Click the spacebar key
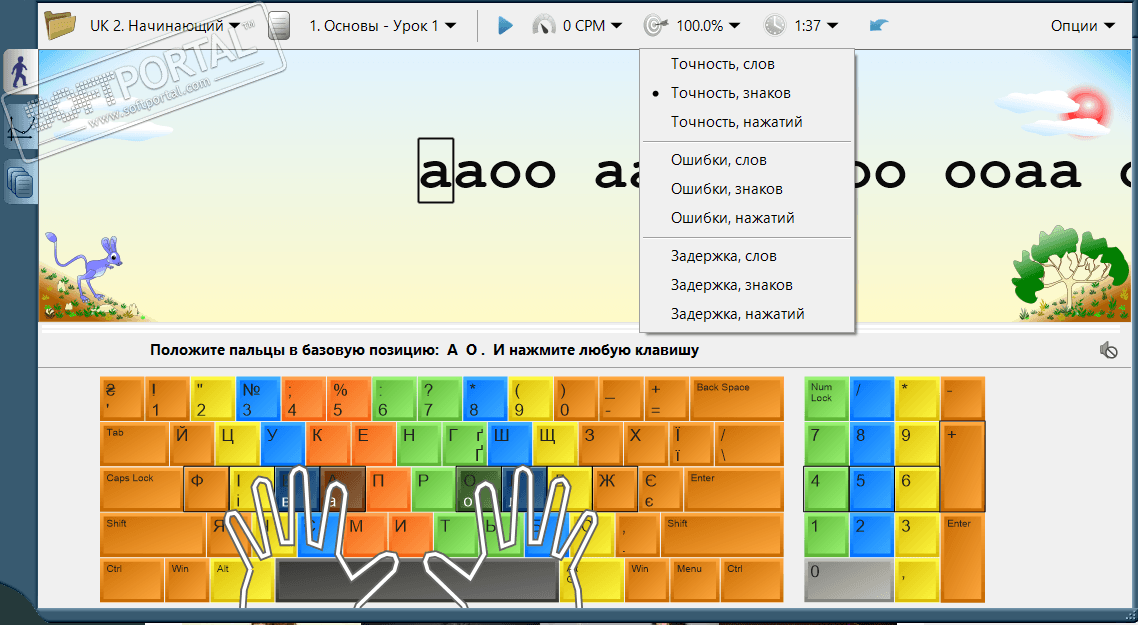The image size is (1138, 625). point(417,580)
